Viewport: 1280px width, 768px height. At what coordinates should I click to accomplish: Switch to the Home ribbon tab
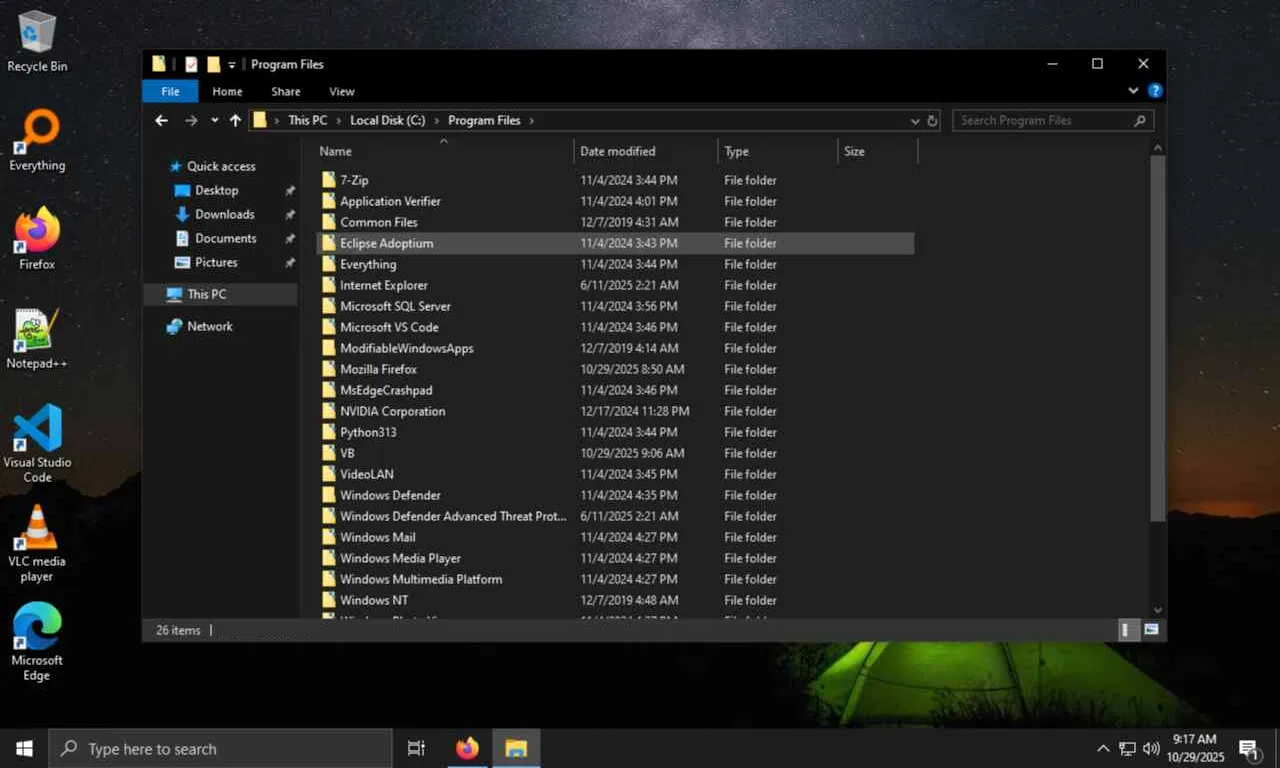click(227, 91)
